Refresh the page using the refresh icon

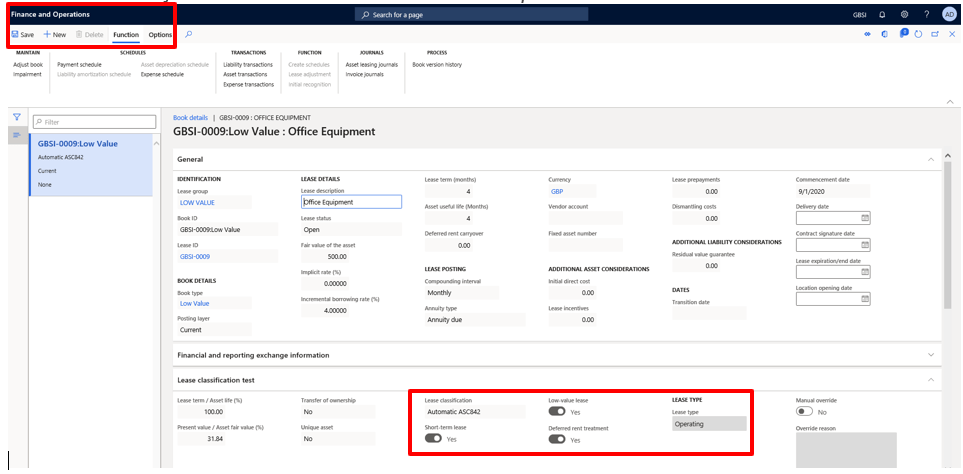coord(918,35)
